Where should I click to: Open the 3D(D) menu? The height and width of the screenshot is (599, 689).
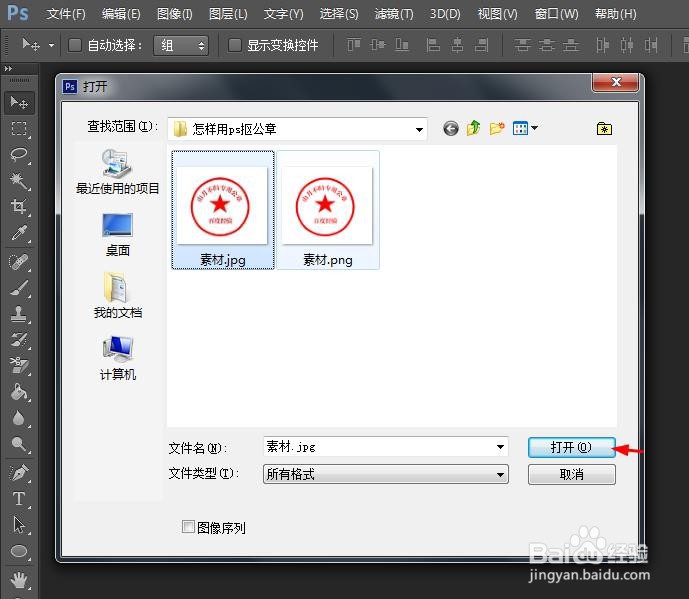445,14
